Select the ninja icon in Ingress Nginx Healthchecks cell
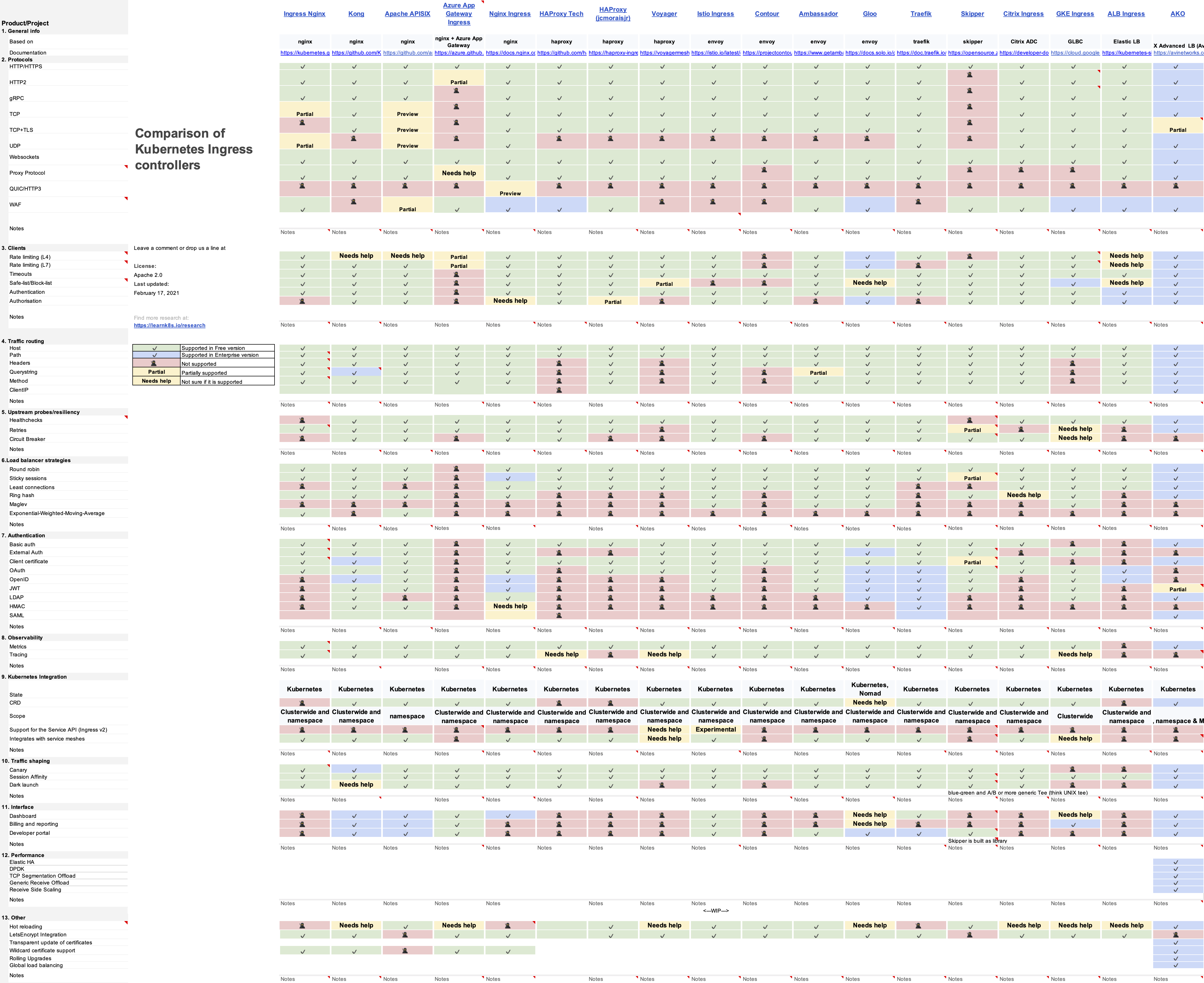1204x983 pixels. [302, 420]
